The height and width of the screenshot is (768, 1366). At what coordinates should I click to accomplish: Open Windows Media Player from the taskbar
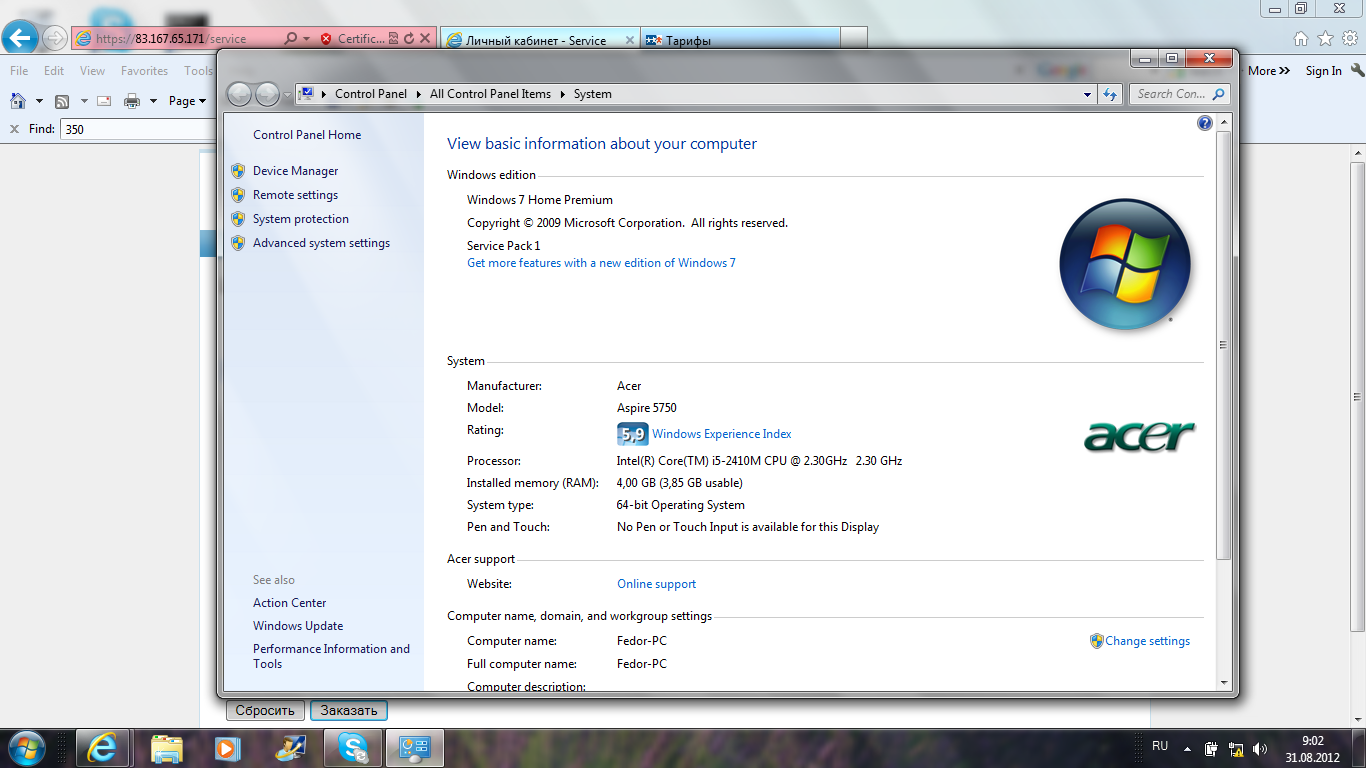228,748
